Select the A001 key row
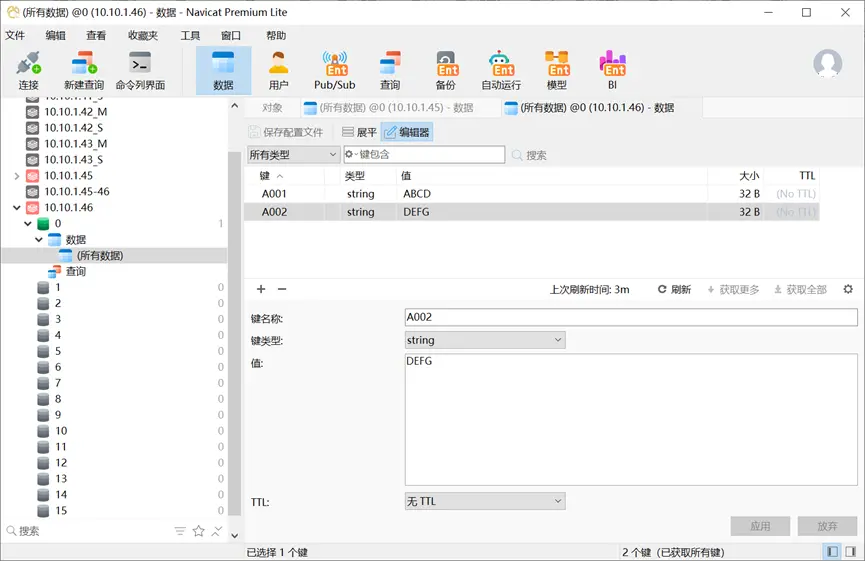The height and width of the screenshot is (561, 865). (531, 194)
